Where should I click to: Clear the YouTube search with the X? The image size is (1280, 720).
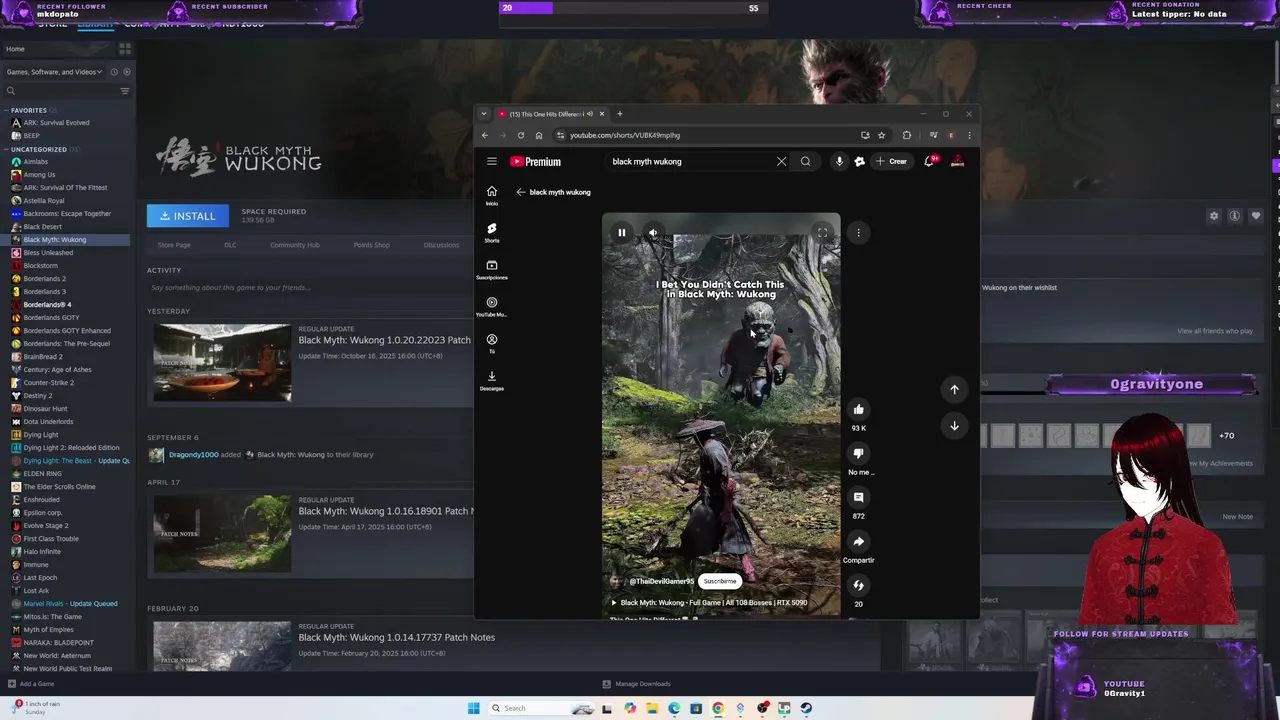[781, 161]
